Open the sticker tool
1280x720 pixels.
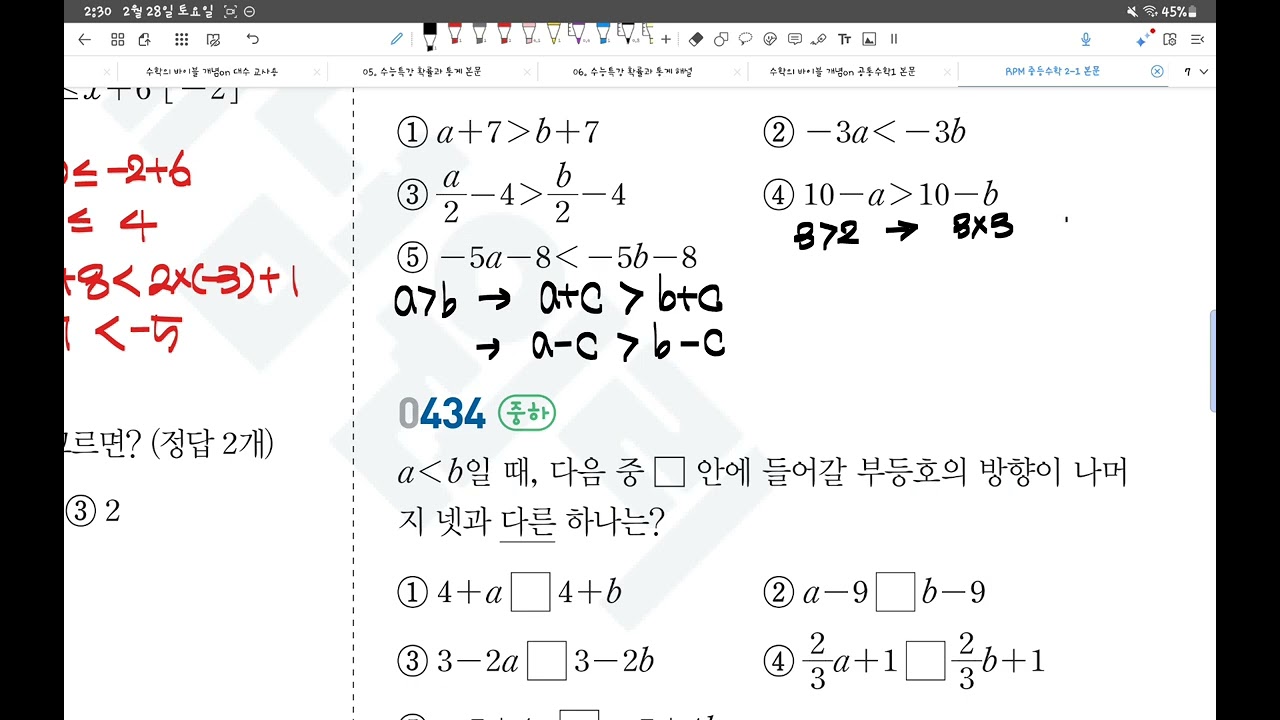[770, 39]
